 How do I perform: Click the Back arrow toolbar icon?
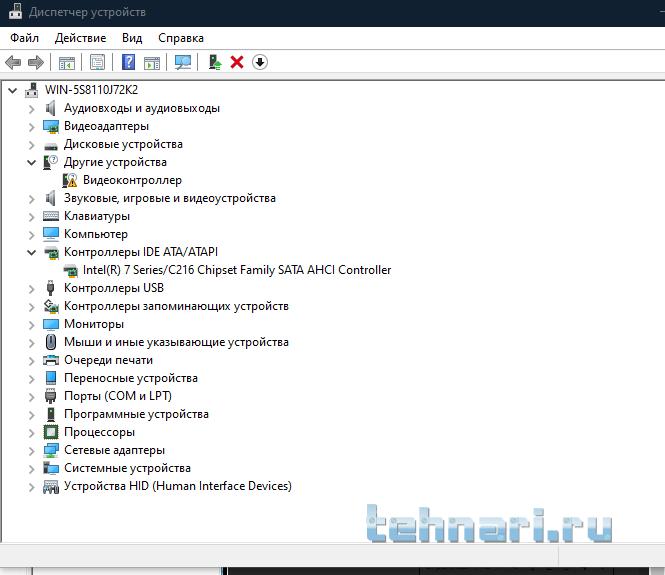[x=13, y=63]
